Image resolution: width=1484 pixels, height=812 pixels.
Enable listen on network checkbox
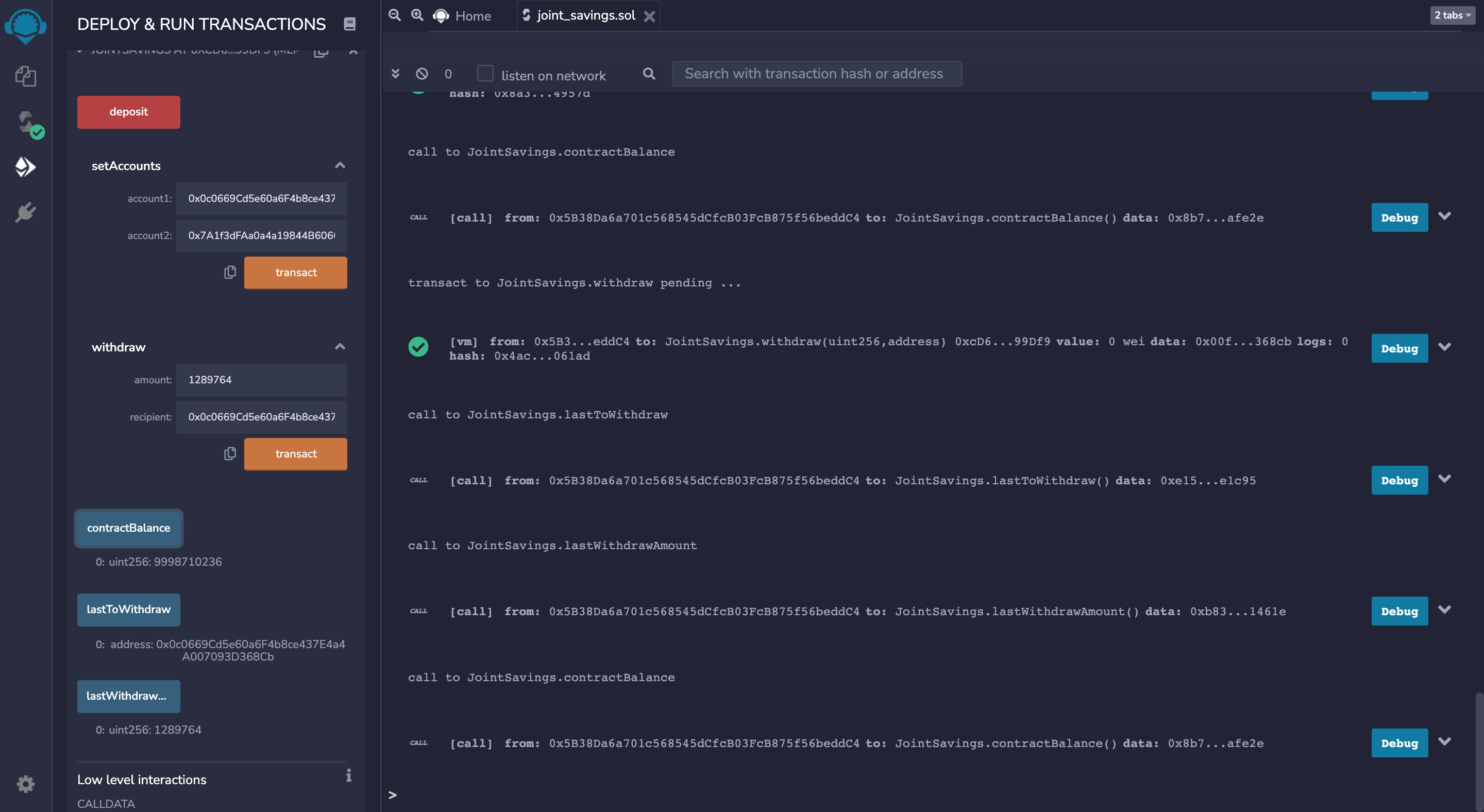pyautogui.click(x=485, y=74)
